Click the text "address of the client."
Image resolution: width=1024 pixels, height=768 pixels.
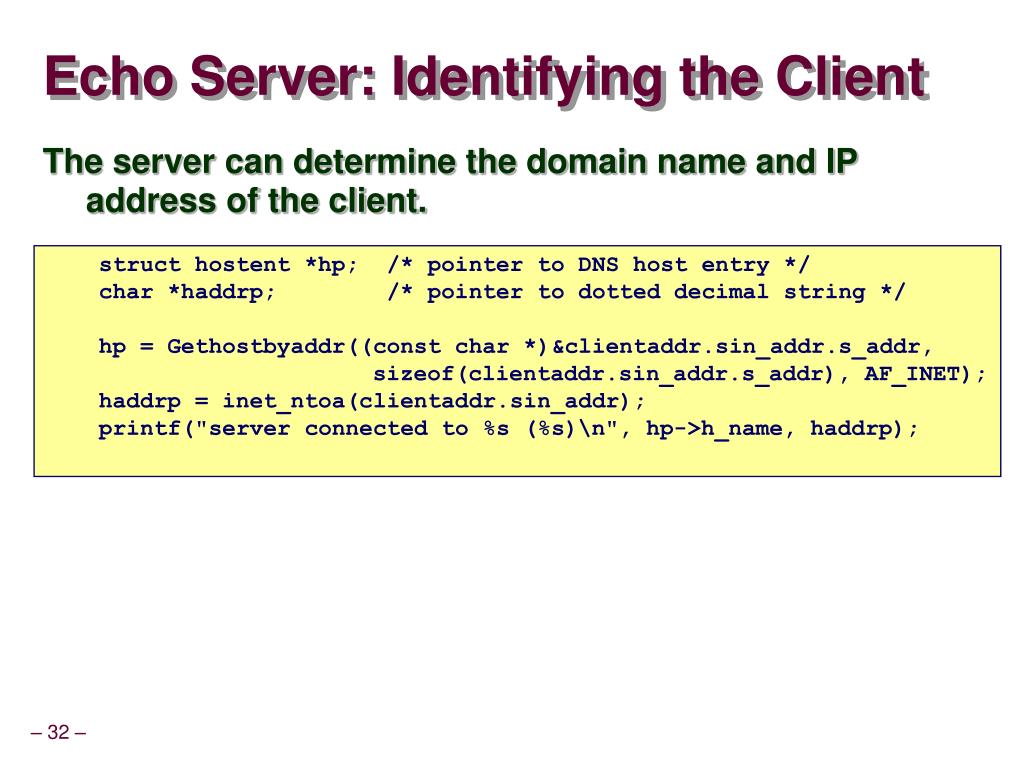point(257,200)
